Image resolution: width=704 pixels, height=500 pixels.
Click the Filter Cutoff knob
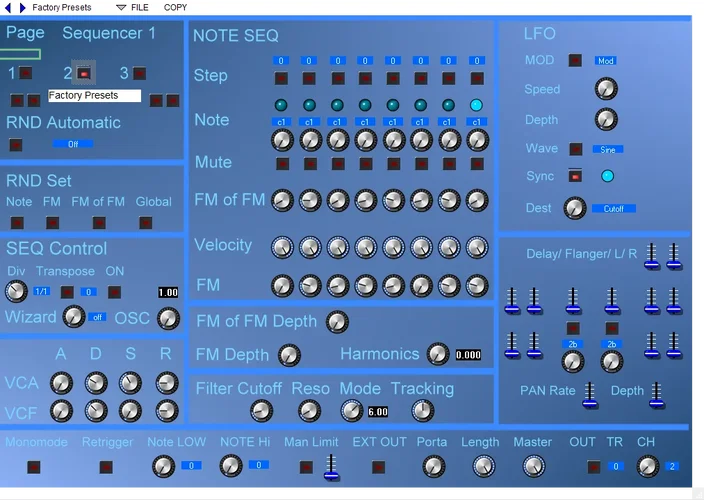[261, 410]
